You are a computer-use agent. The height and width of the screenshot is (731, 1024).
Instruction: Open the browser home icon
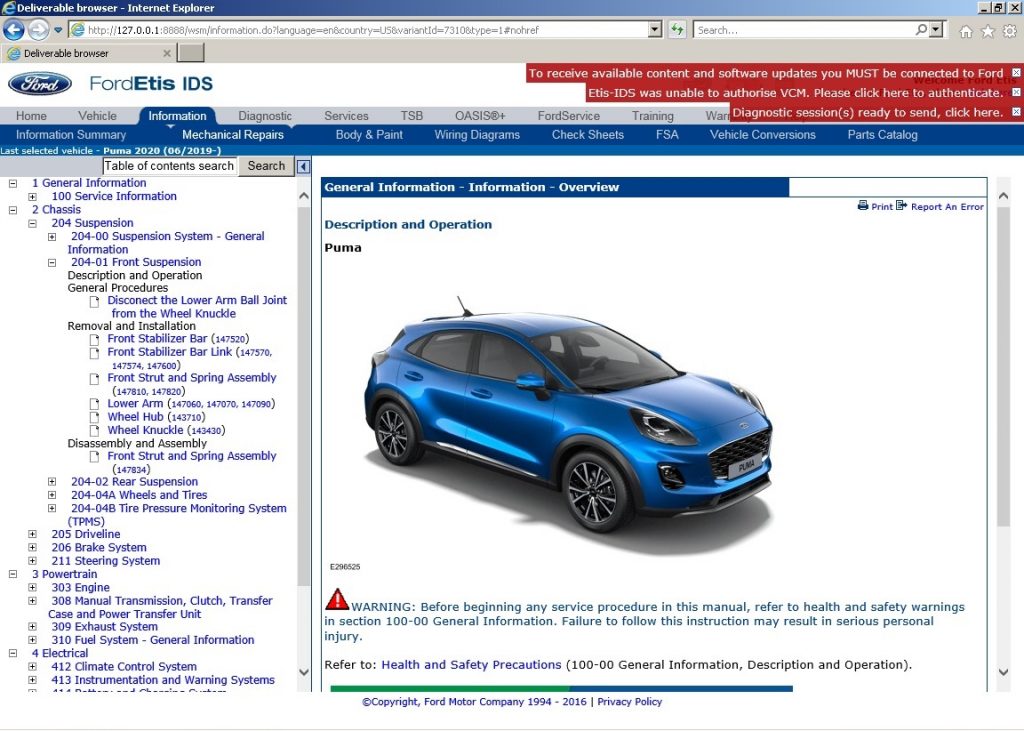pos(964,31)
